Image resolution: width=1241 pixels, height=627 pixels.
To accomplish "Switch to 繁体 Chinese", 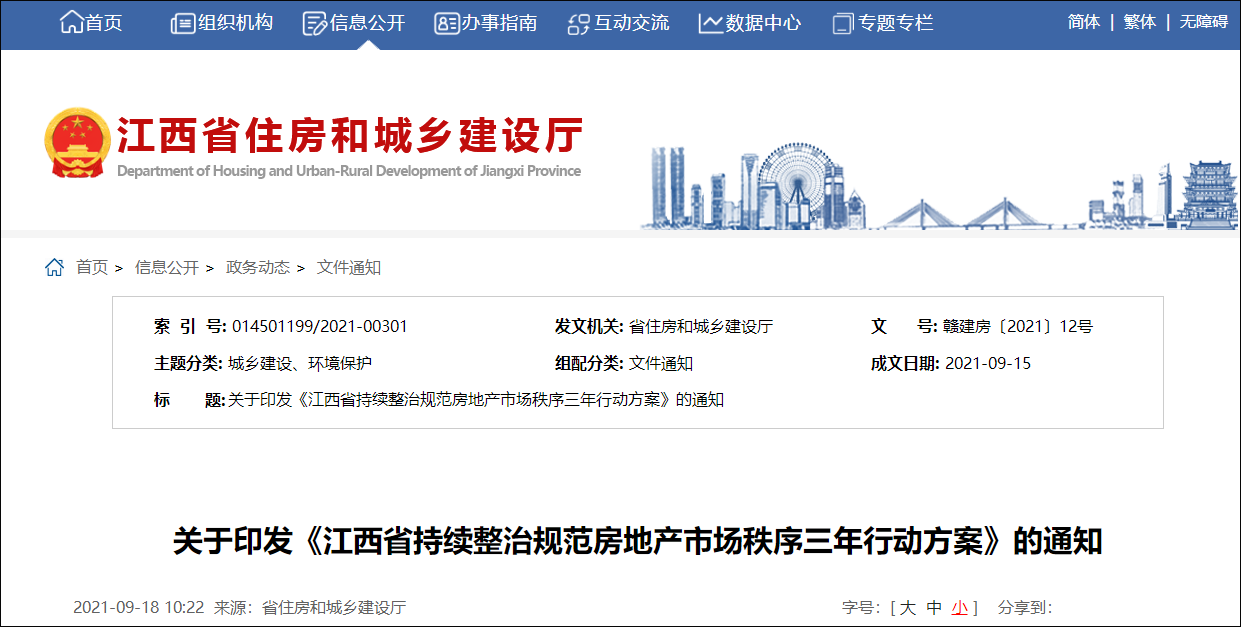I will point(1140,22).
